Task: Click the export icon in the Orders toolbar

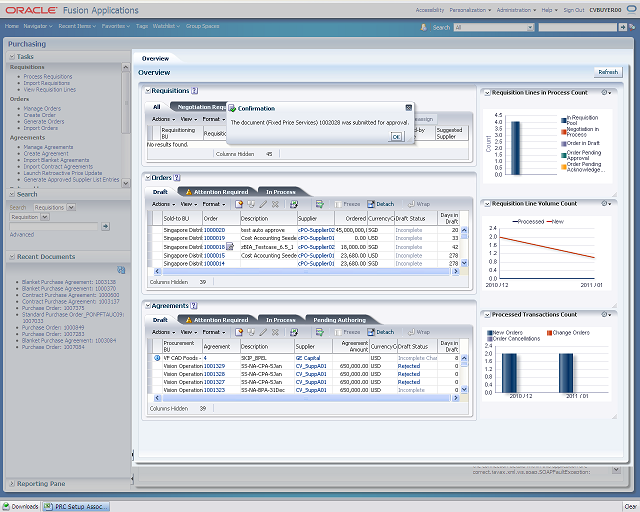Action: pyautogui.click(x=294, y=204)
